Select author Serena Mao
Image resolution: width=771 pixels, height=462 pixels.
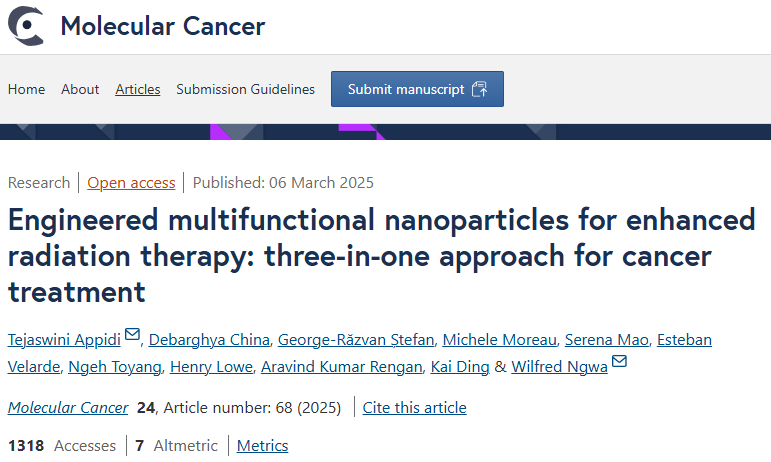pyautogui.click(x=607, y=340)
